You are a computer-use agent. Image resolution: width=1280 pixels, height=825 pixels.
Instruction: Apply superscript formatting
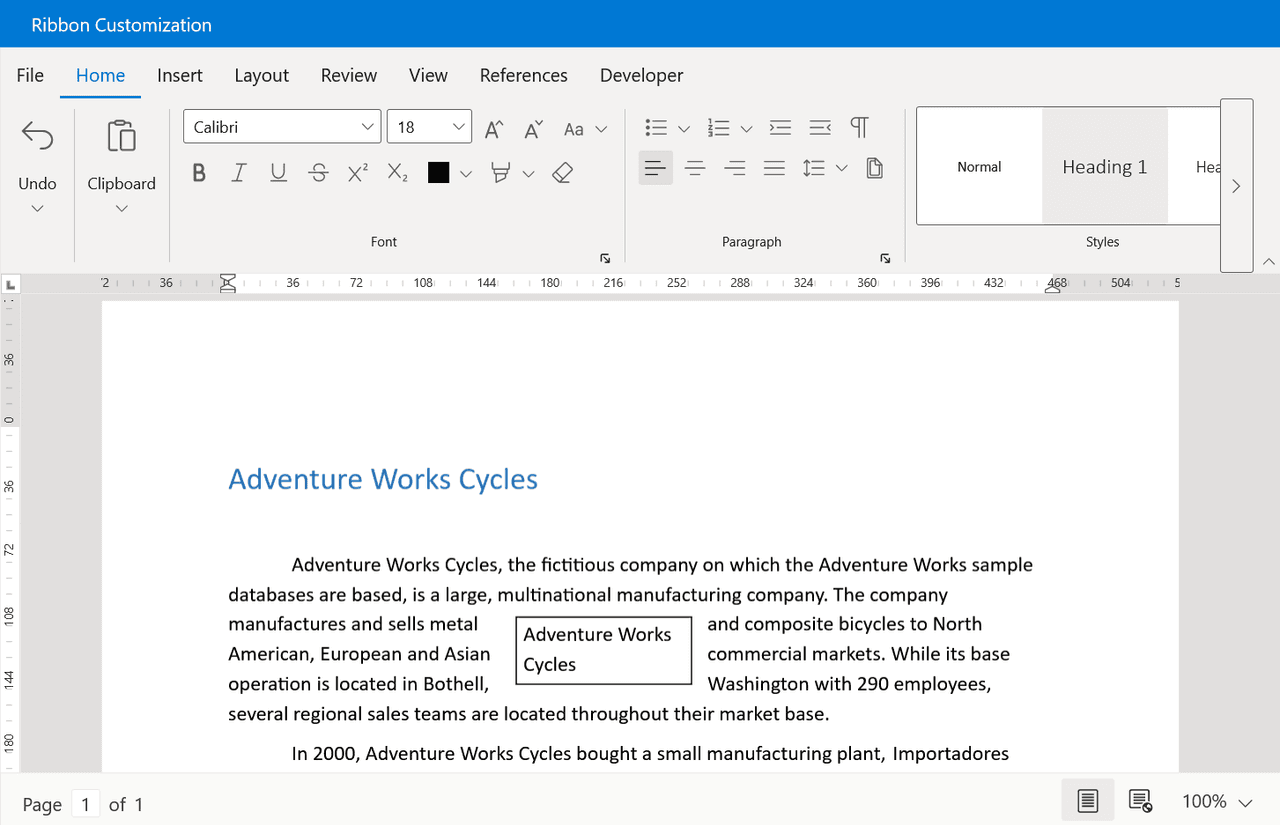tap(358, 173)
